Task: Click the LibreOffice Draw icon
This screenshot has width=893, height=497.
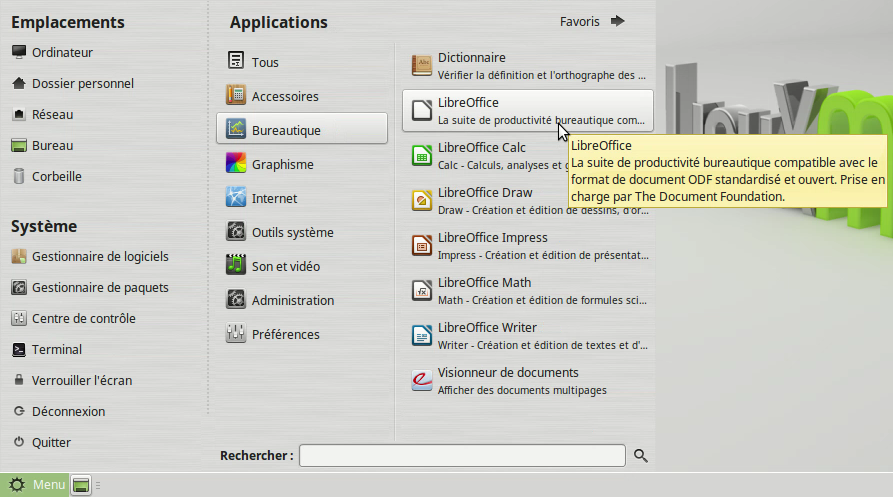Action: click(421, 200)
